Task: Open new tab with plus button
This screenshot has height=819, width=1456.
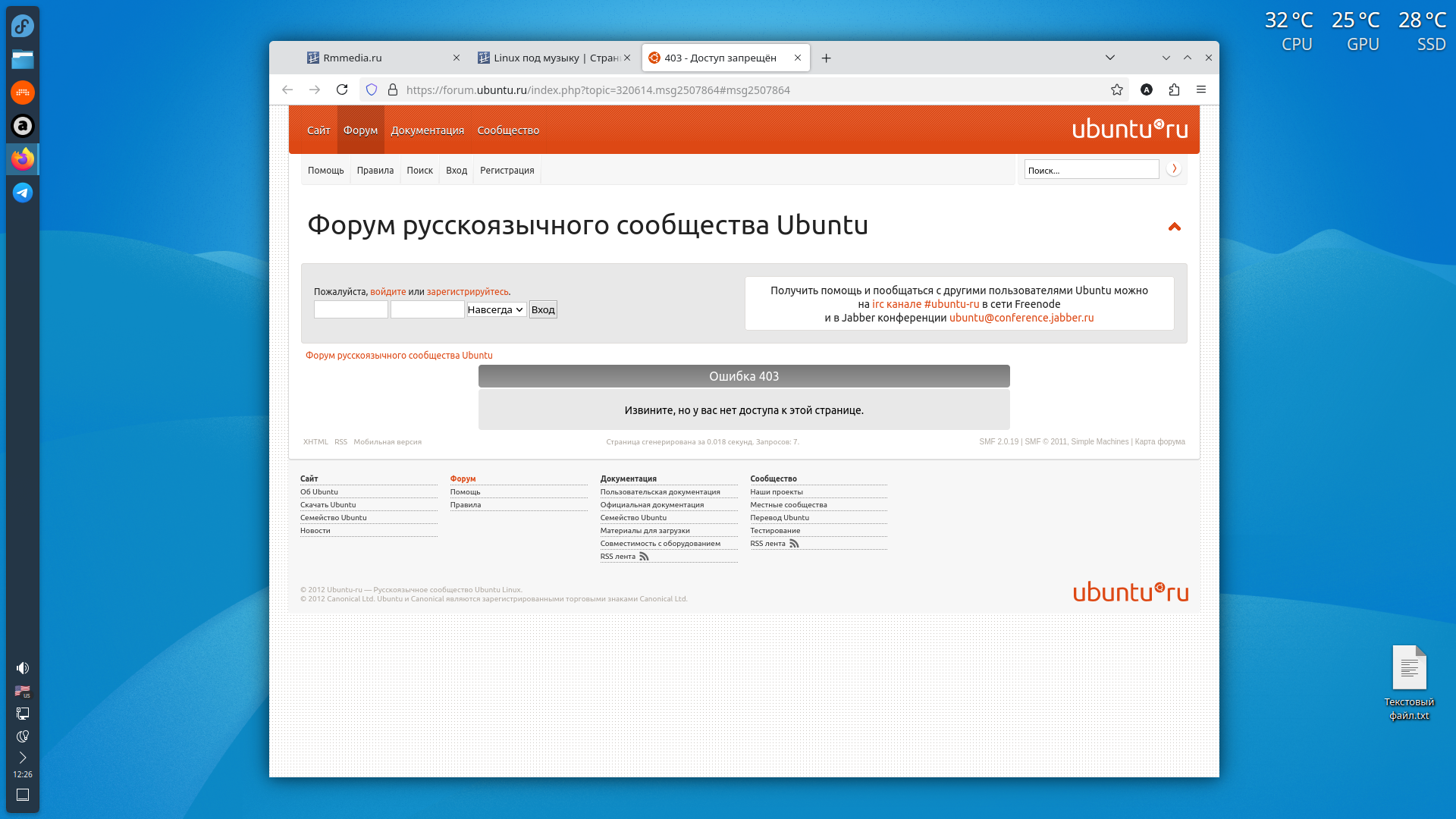Action: pyautogui.click(x=827, y=58)
